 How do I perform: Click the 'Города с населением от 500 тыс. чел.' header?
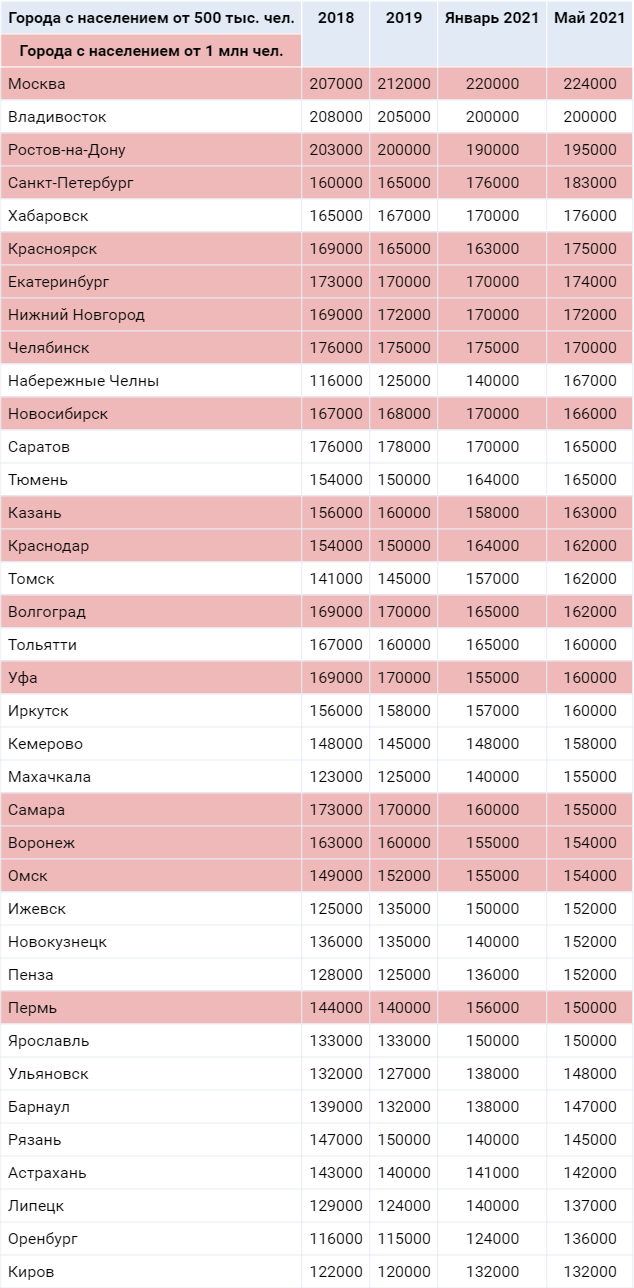(151, 18)
